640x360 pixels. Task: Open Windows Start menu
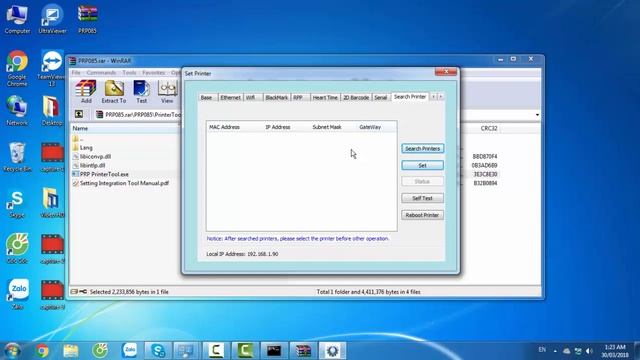(12, 351)
